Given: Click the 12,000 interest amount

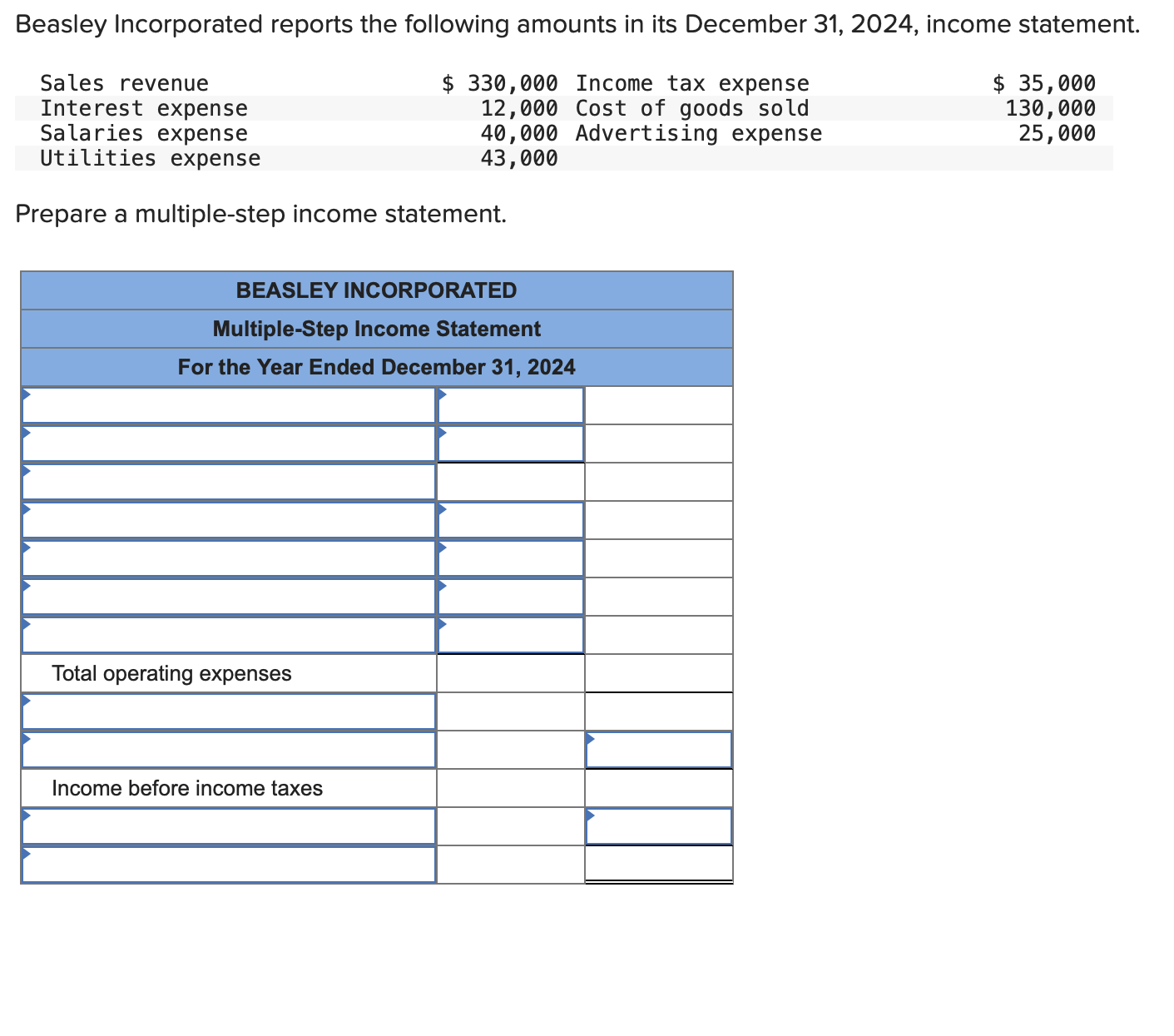Looking at the screenshot, I should click(x=519, y=108).
